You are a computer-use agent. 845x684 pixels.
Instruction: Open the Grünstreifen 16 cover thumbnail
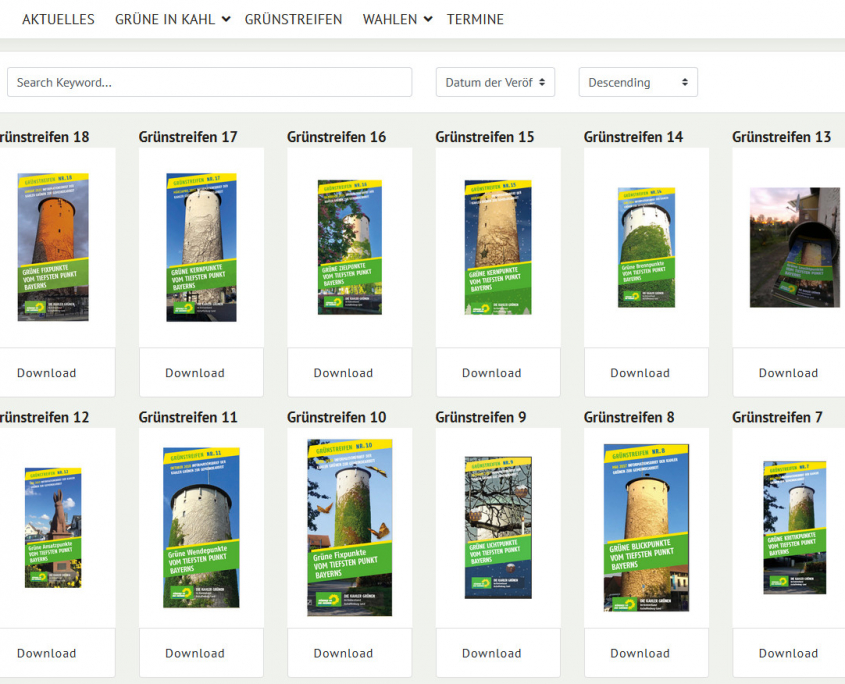click(x=349, y=247)
